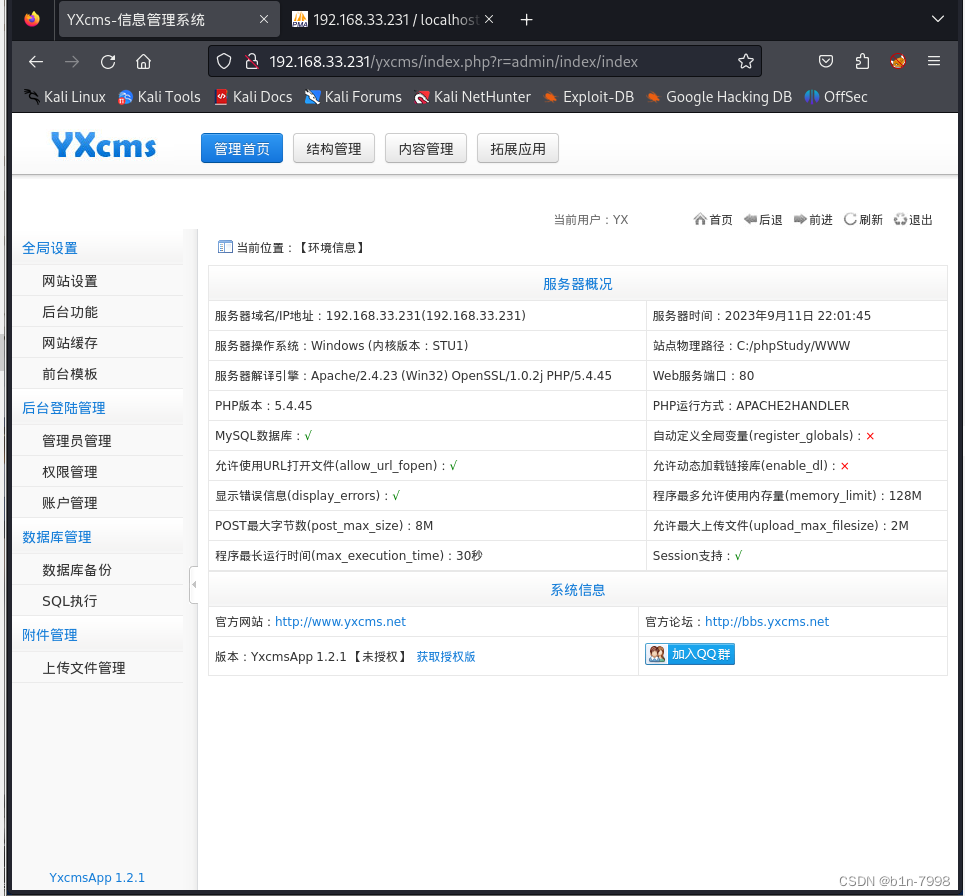Open Kali Forums bookmark

click(353, 97)
